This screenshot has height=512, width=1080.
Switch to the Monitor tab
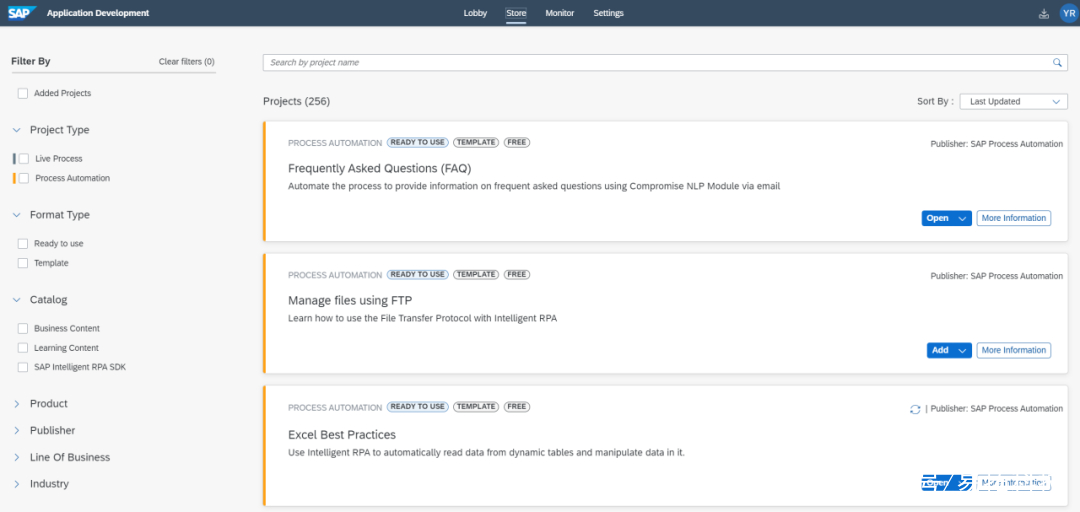point(560,13)
